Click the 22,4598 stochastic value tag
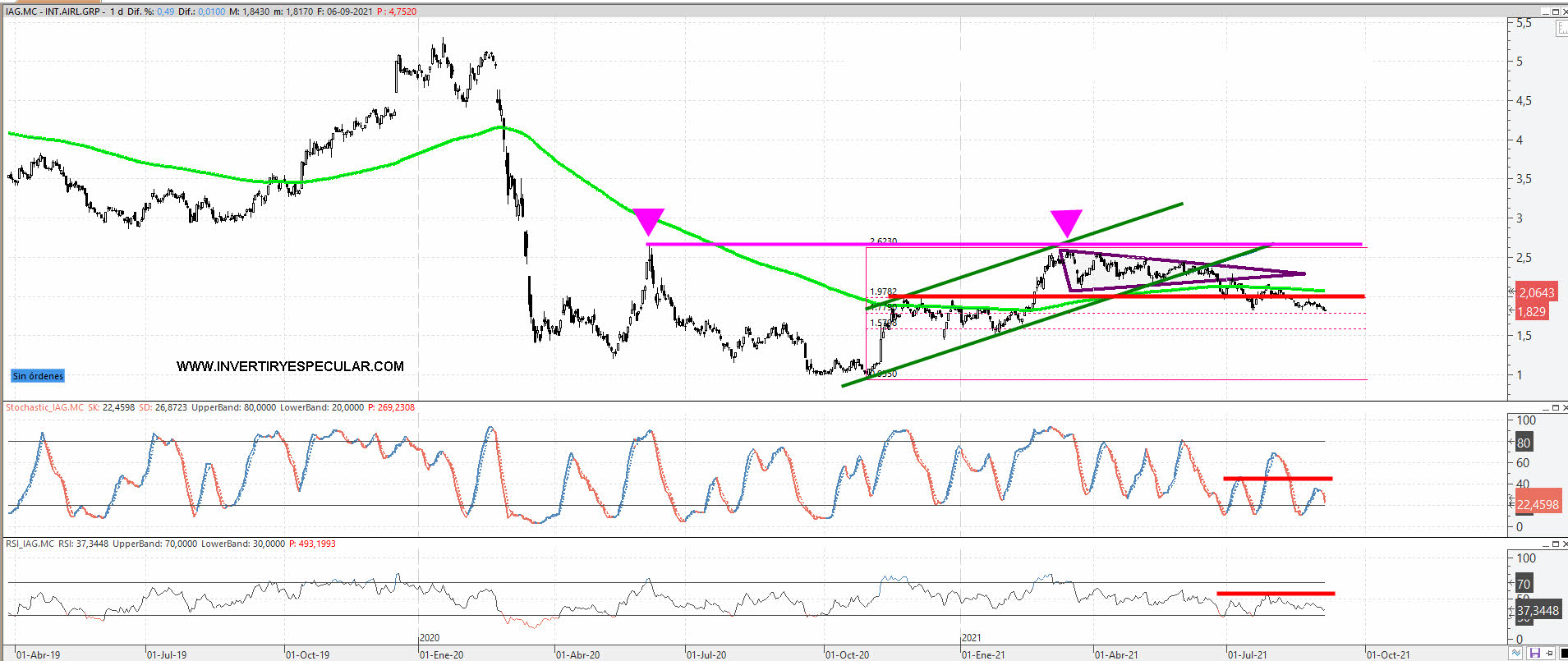The image size is (1568, 661). [1537, 504]
